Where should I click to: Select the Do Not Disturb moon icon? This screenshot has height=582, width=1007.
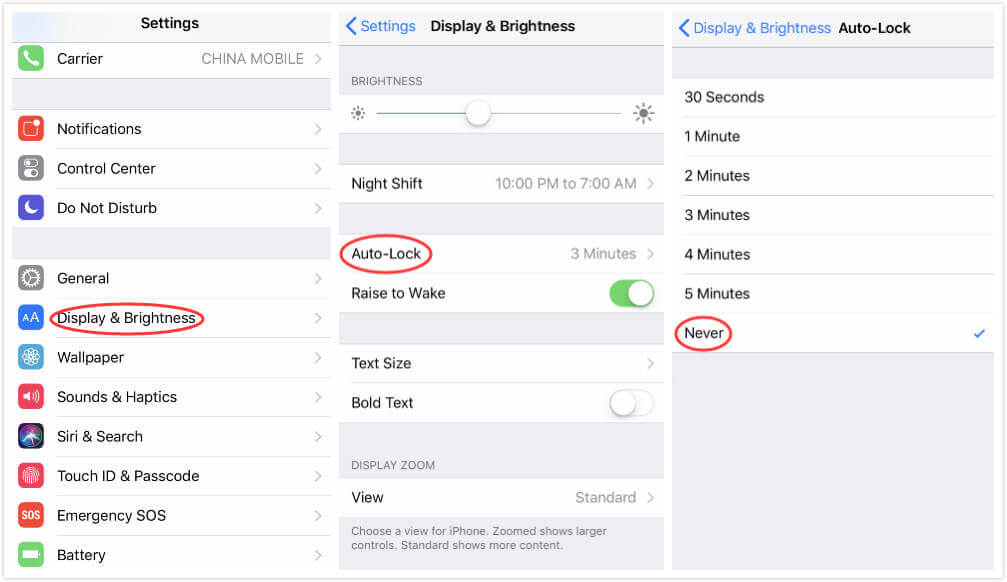[28, 207]
